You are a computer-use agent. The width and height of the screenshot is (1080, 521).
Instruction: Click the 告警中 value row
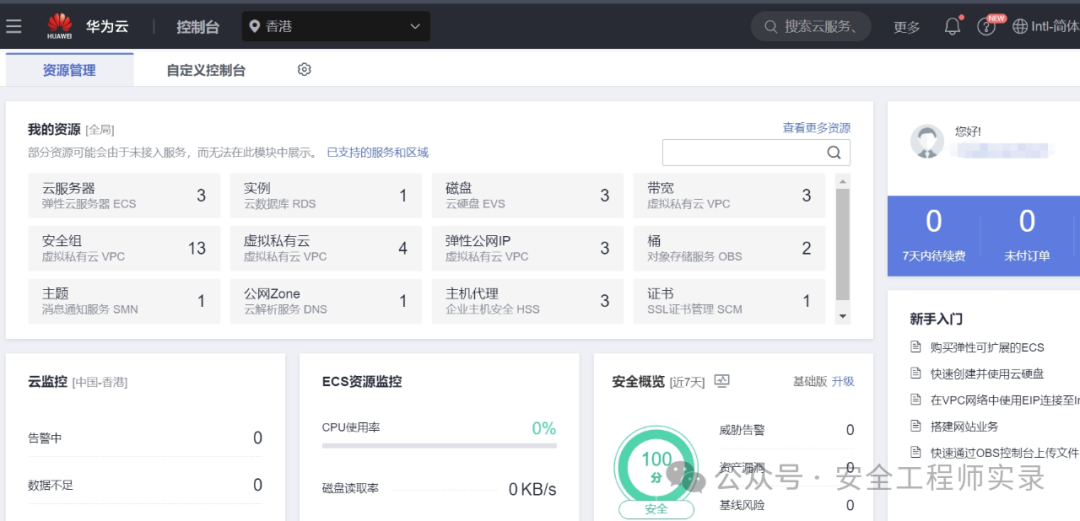[x=145, y=438]
